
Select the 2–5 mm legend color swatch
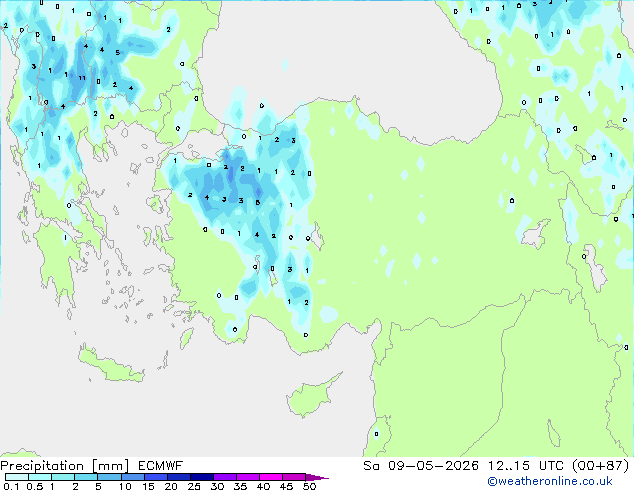point(86,477)
